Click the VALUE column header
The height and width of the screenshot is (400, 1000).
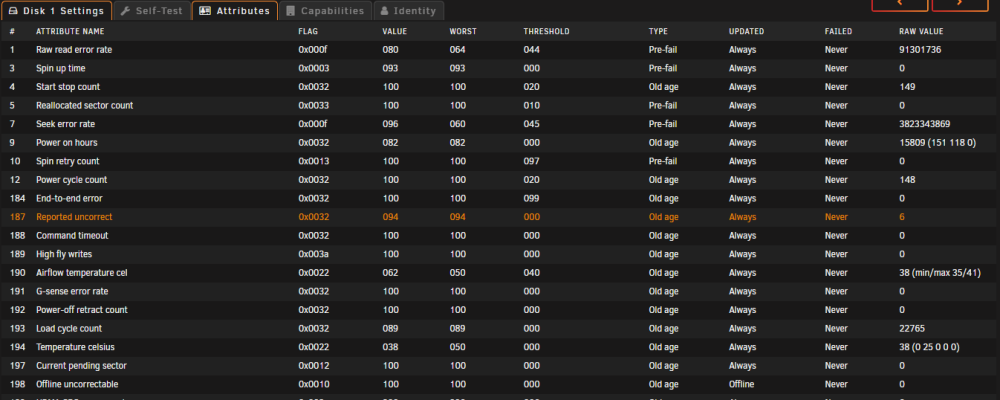394,31
